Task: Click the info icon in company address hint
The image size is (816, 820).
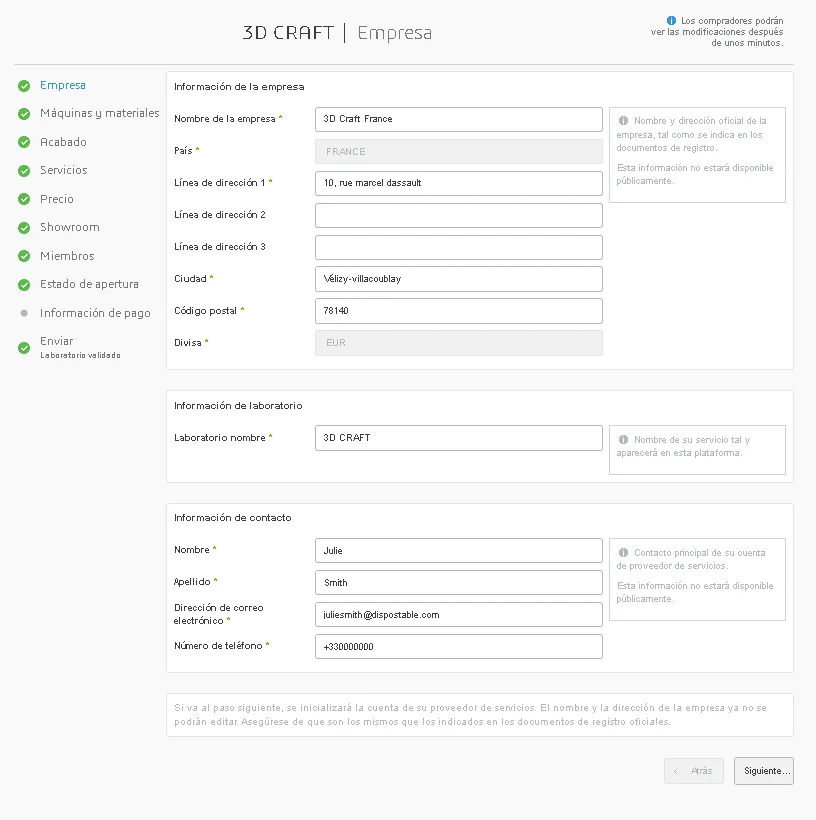Action: pos(623,121)
